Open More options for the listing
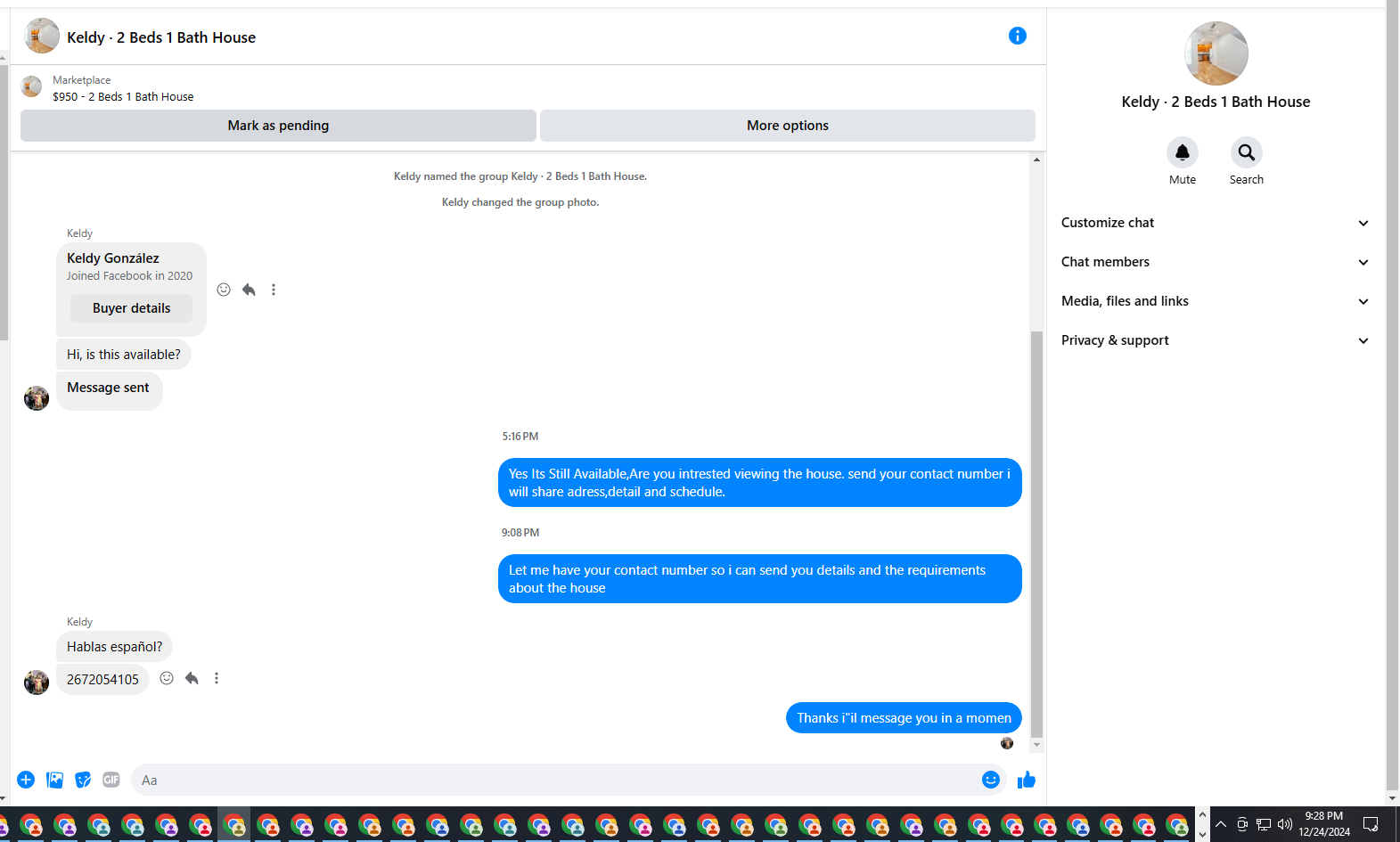Image resolution: width=1400 pixels, height=842 pixels. [788, 126]
